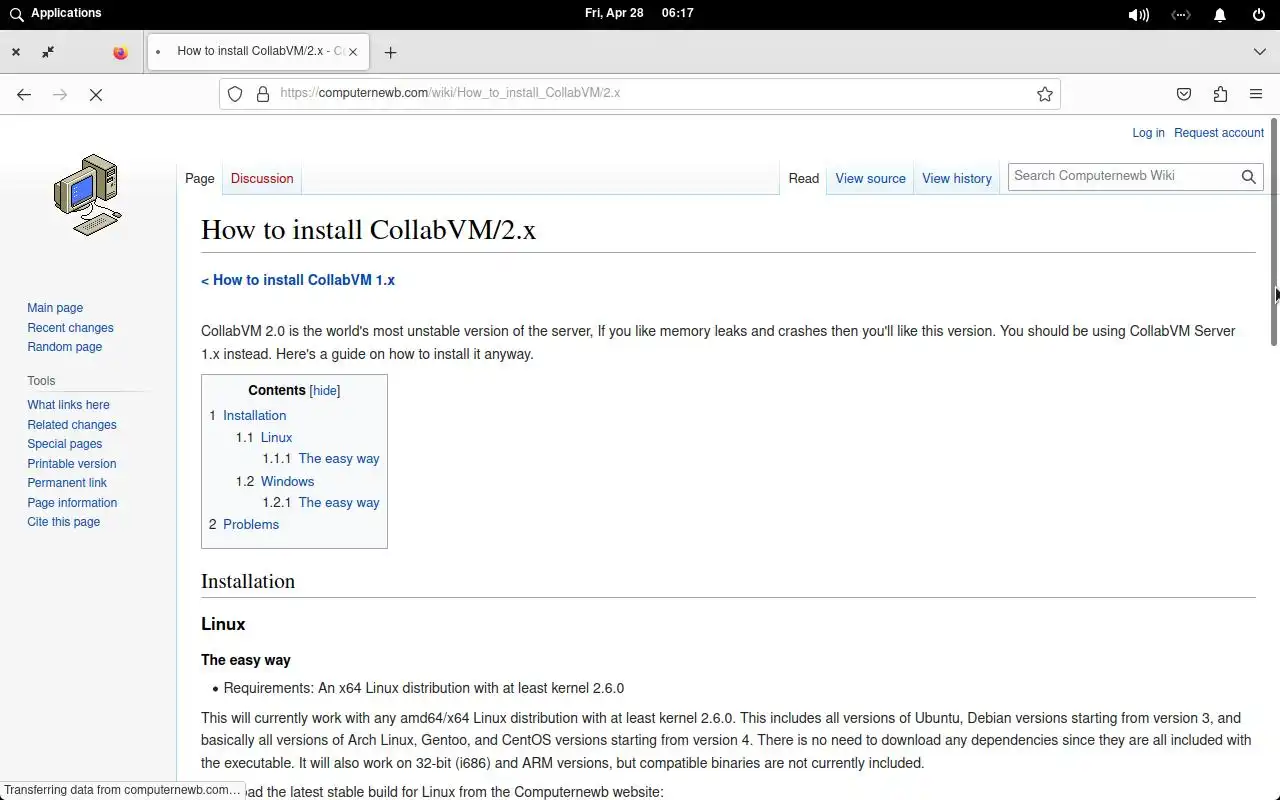Jump to 1.2.1 The easy way
1280x800 pixels.
[321, 503]
